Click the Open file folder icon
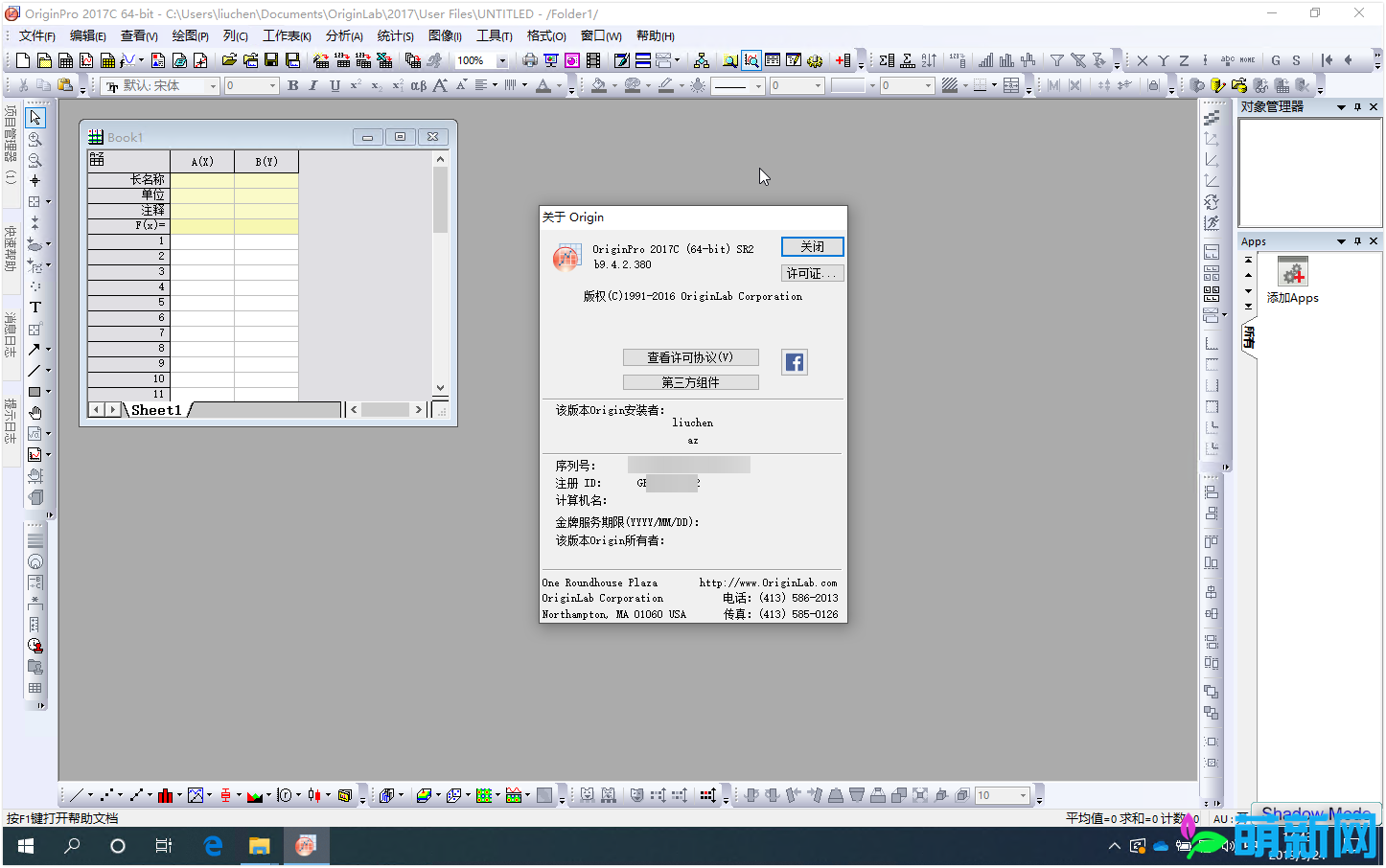1386x868 pixels. [x=229, y=60]
